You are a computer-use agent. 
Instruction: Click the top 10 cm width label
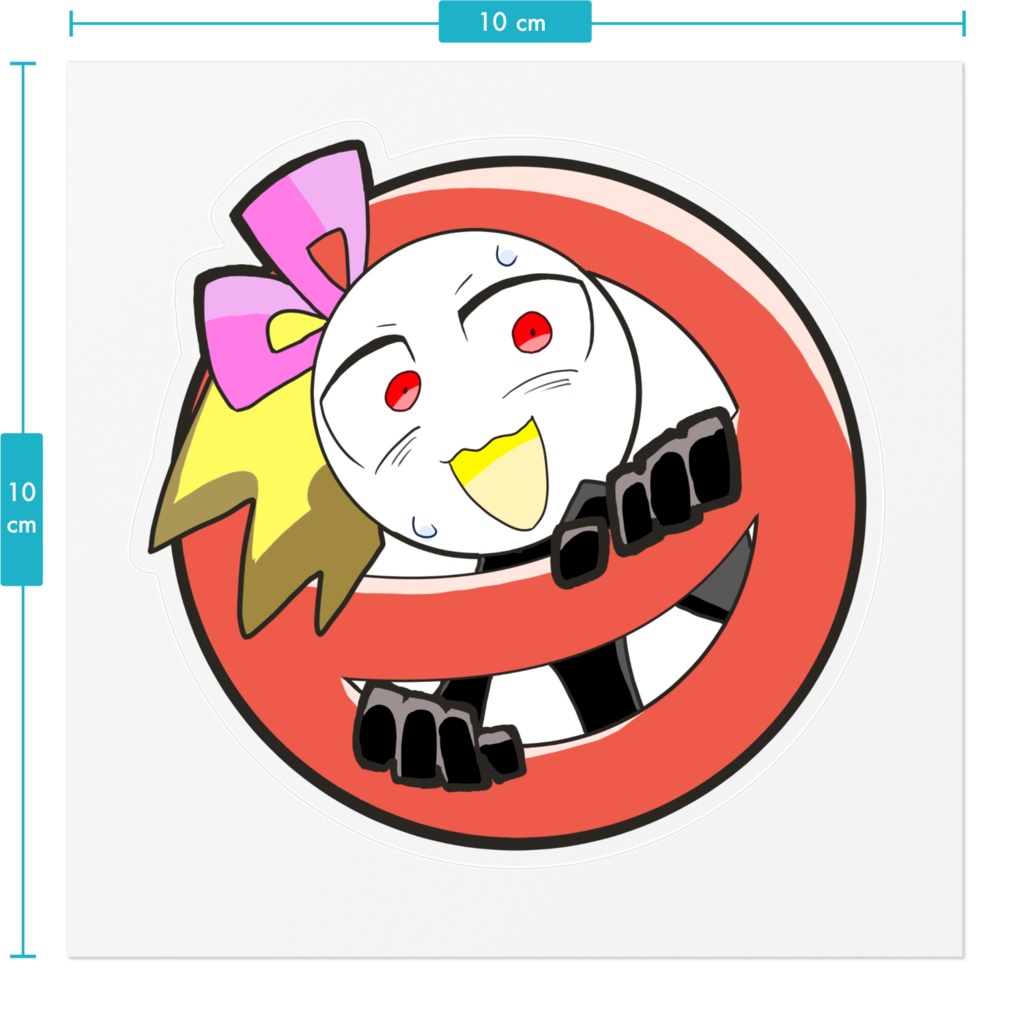point(515,22)
